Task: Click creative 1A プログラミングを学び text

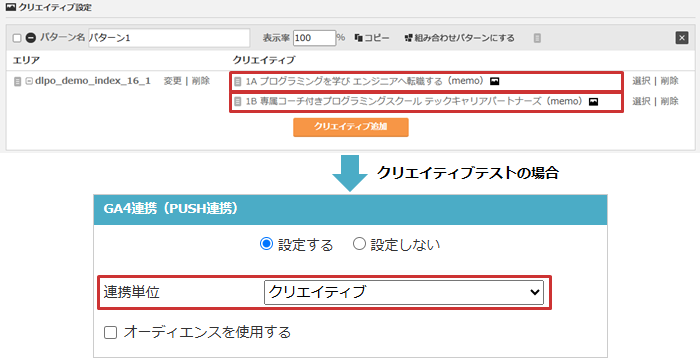Action: click(x=365, y=81)
